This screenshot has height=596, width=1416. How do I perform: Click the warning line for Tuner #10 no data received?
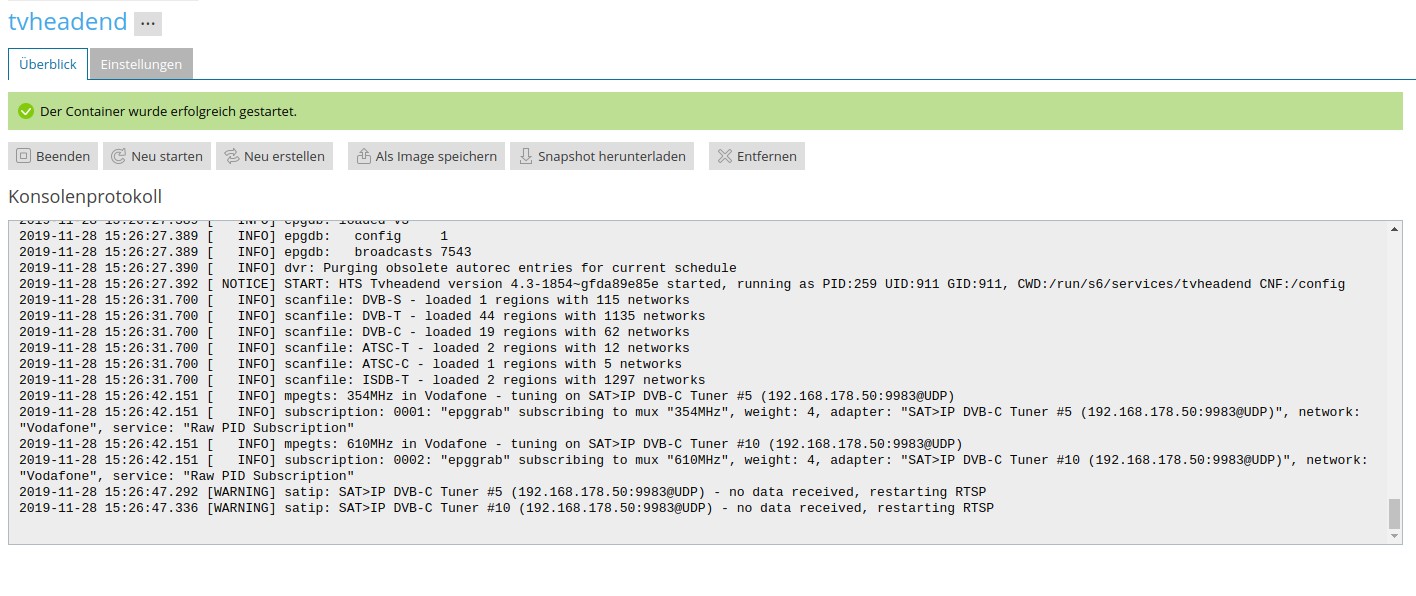(507, 508)
